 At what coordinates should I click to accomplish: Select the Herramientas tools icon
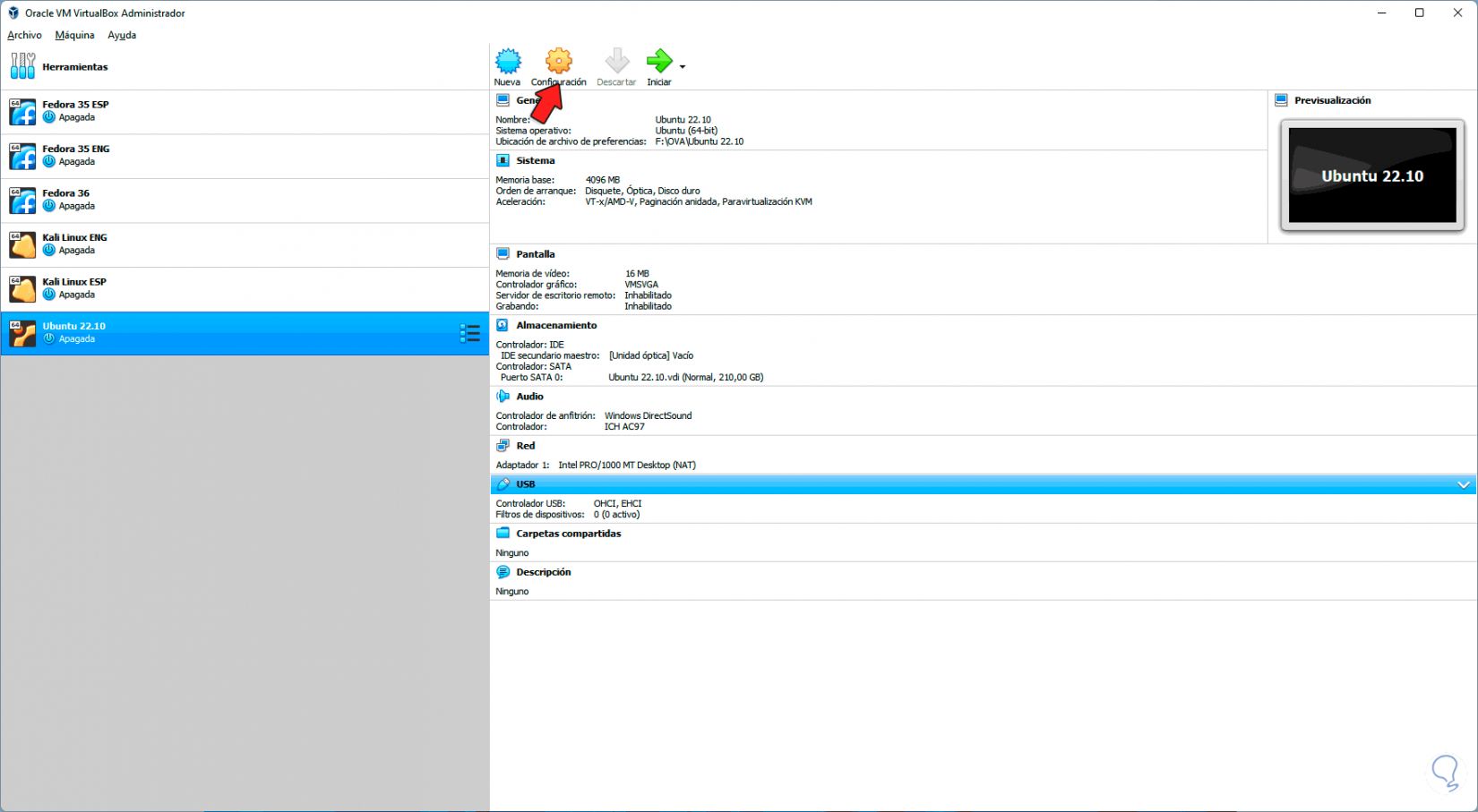click(x=22, y=66)
